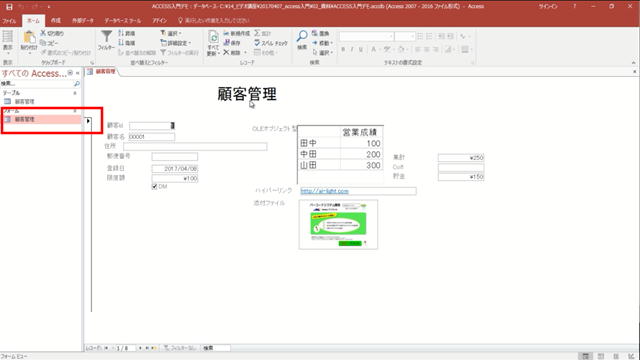Collapse the Forms group in the navigation pane
The image size is (640, 360).
pyautogui.click(x=75, y=111)
